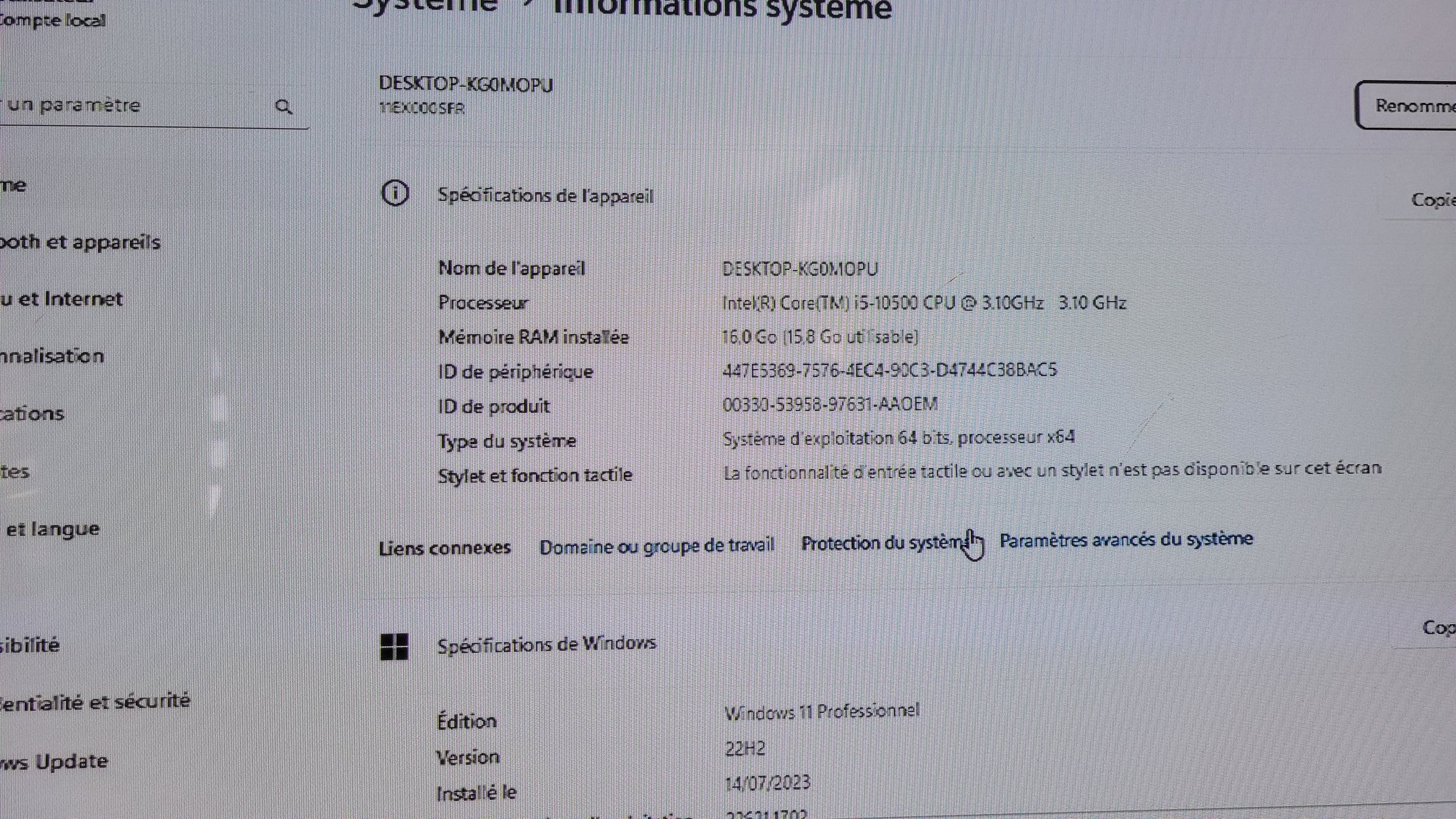1456x819 pixels.
Task: Click device ID 447E5369-7576 value
Action: pyautogui.click(x=890, y=370)
